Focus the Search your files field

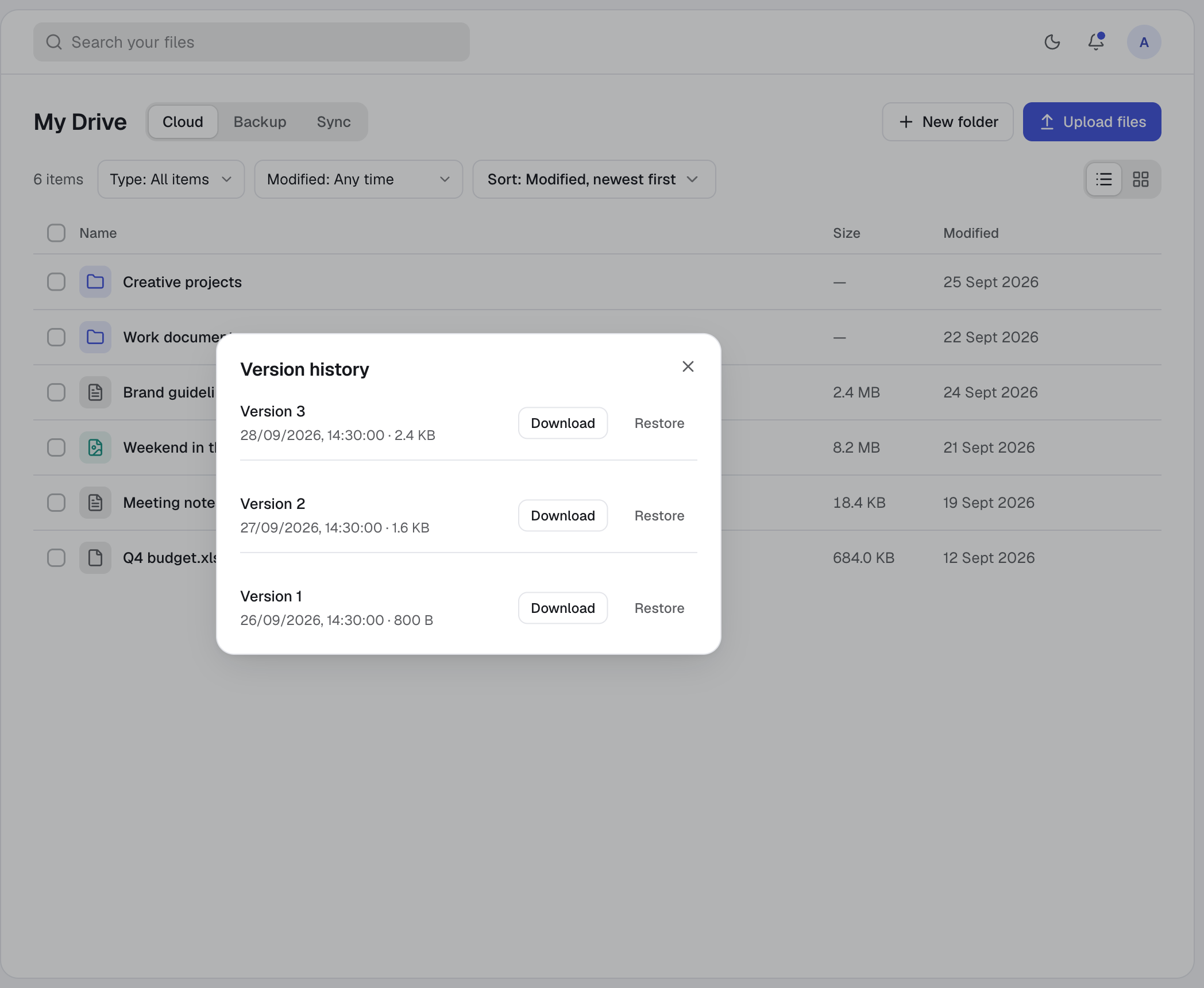pyautogui.click(x=252, y=42)
